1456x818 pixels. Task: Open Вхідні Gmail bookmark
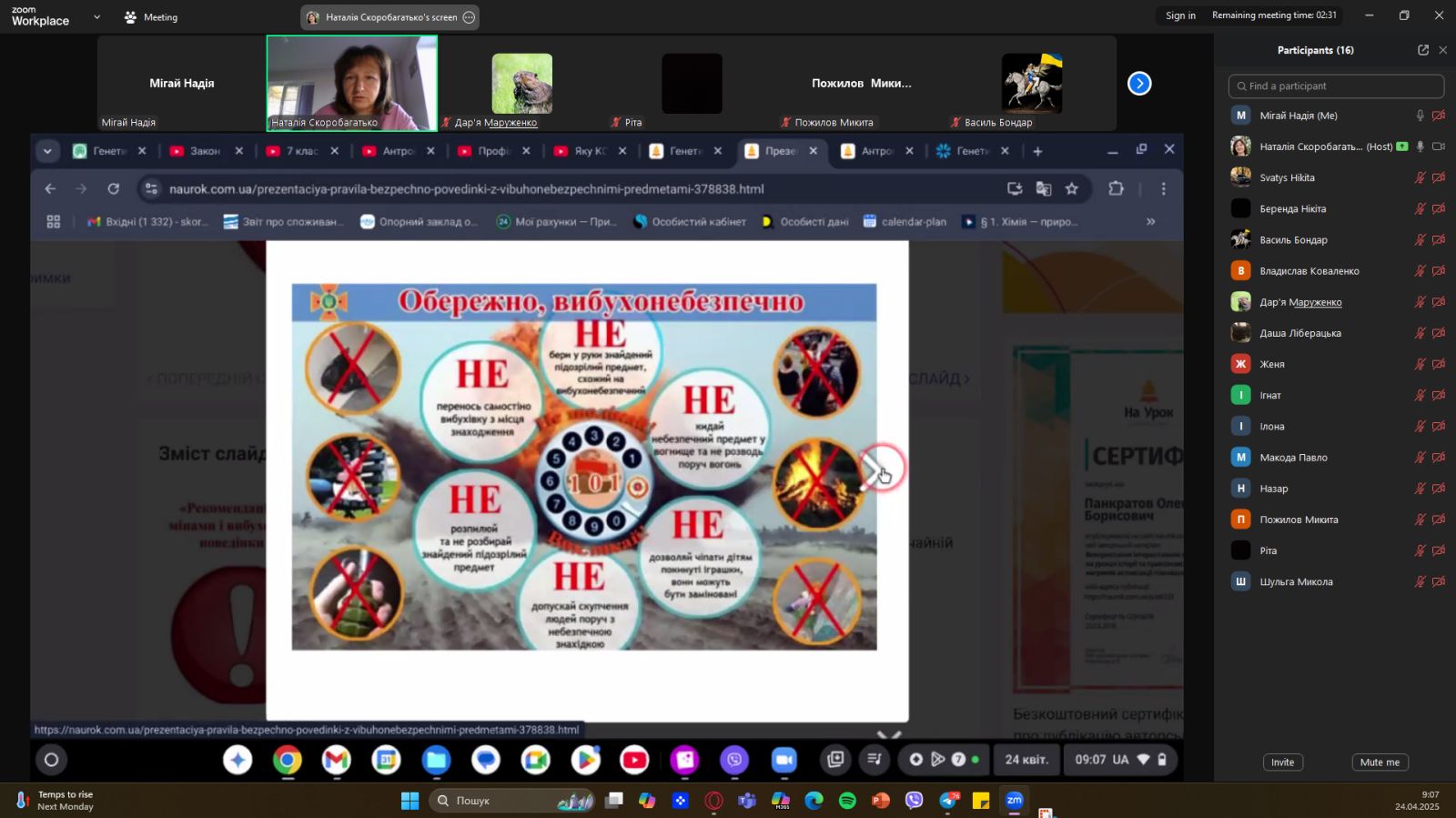[147, 221]
